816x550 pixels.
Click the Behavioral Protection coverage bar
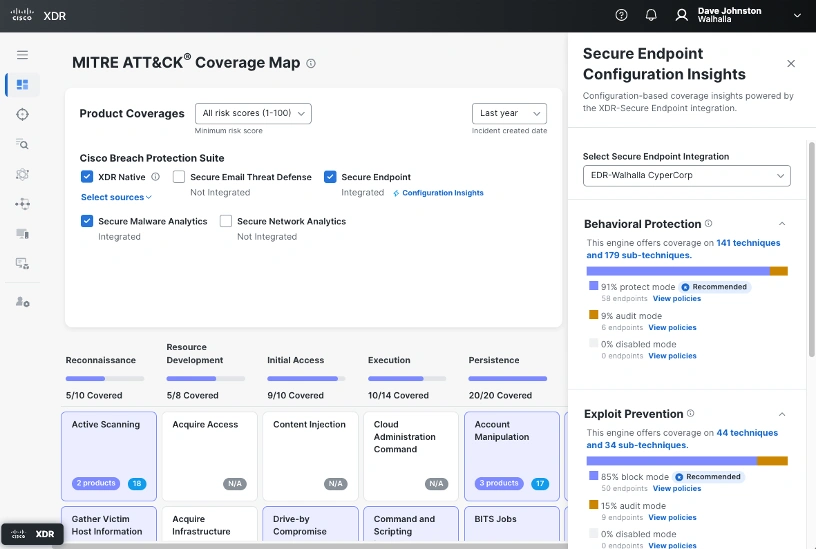click(x=686, y=271)
